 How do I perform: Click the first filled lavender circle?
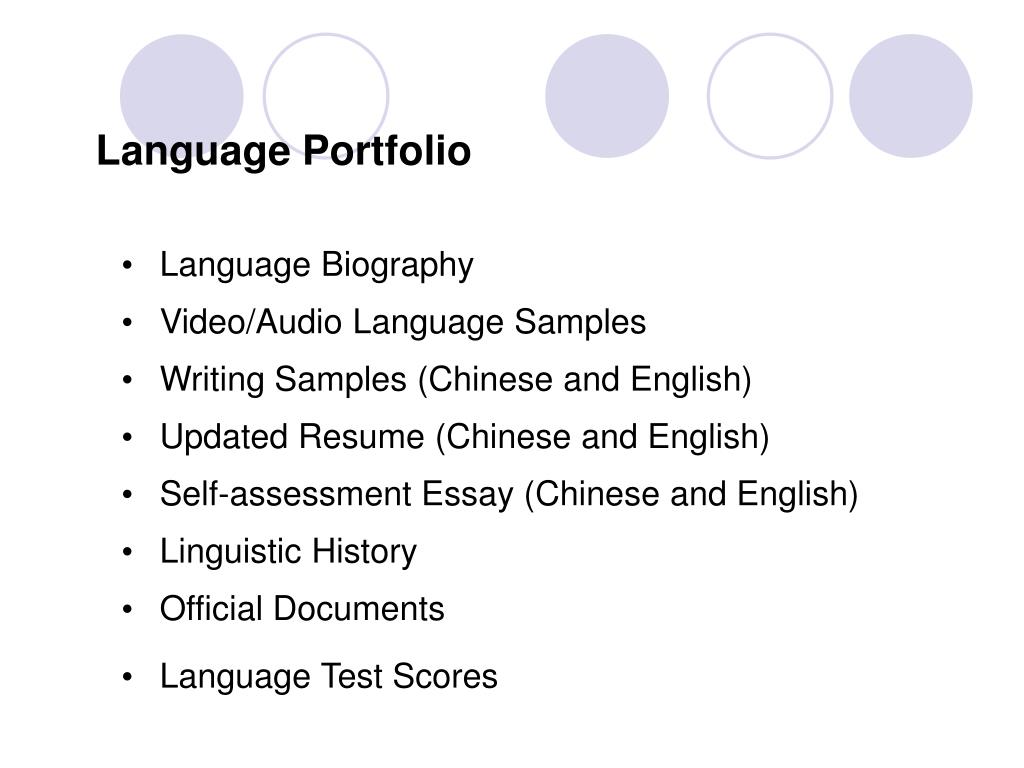tap(182, 96)
